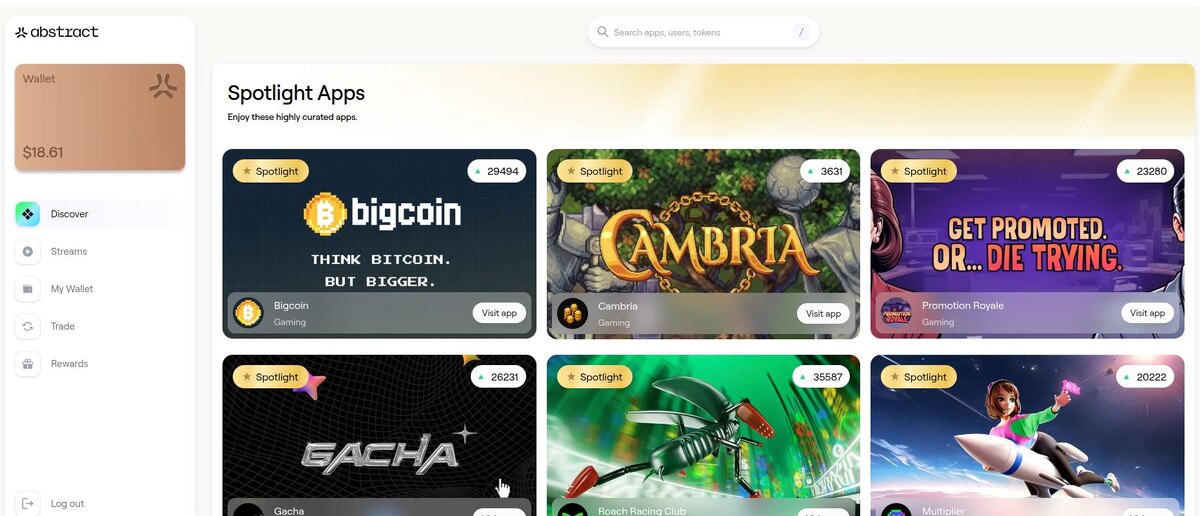Click Visit app for Promotion Royale
This screenshot has width=1200, height=516.
pos(1147,313)
